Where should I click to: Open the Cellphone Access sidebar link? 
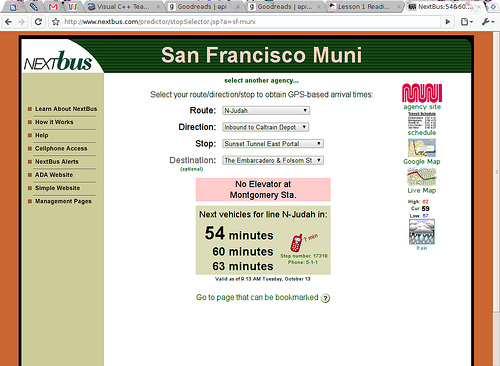61,148
